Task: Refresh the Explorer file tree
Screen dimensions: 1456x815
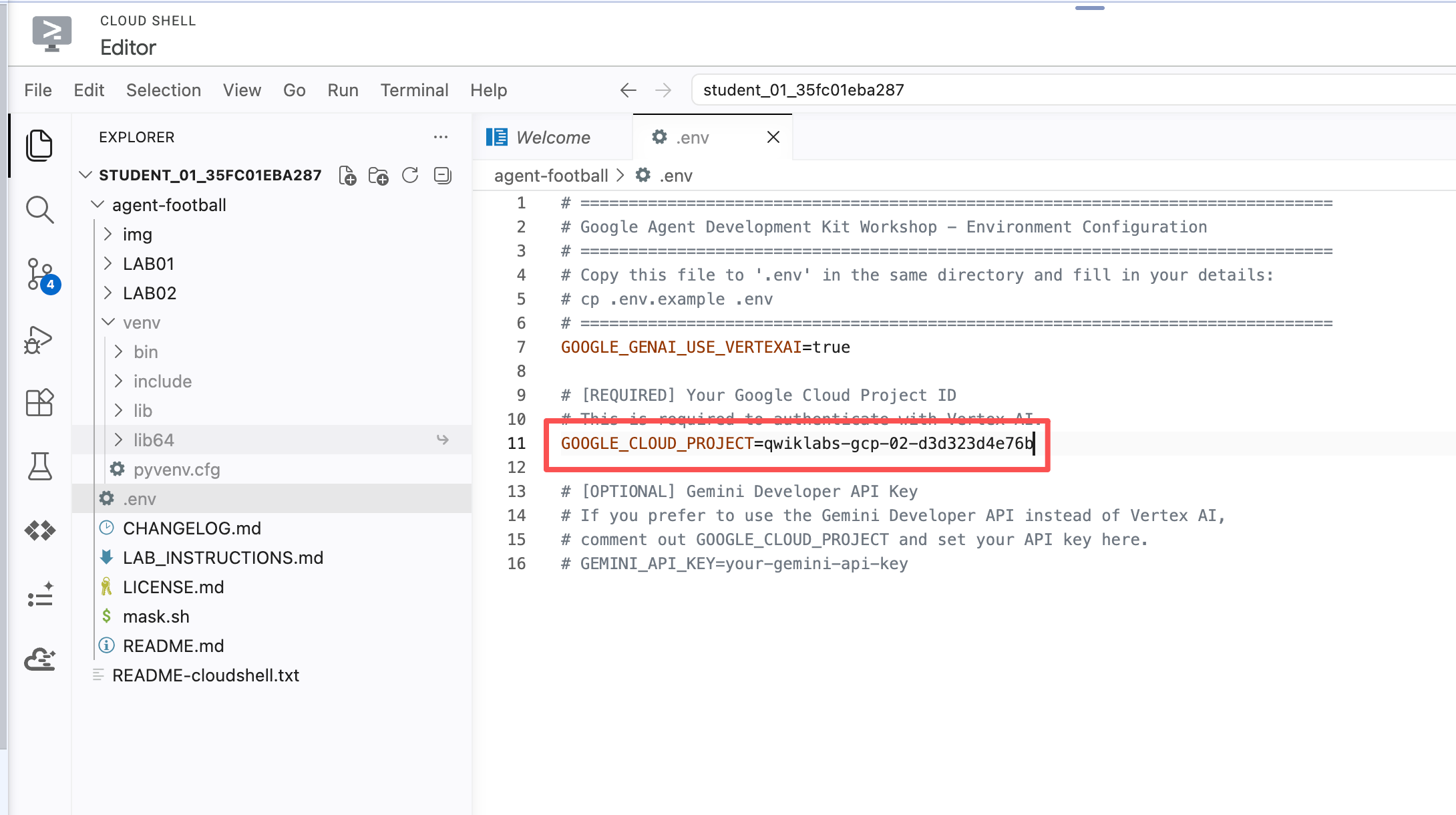Action: [x=410, y=176]
